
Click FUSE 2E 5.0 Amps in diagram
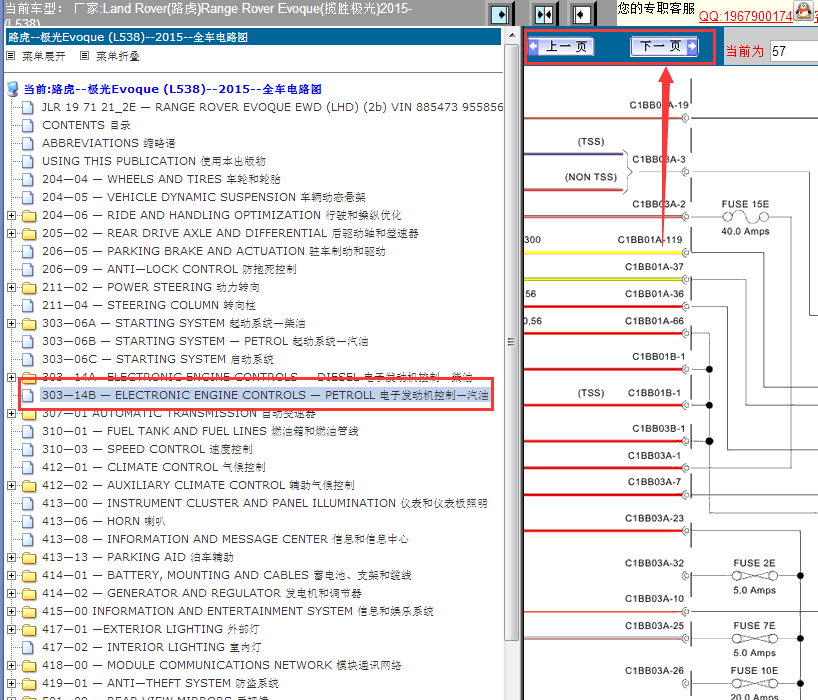754,576
